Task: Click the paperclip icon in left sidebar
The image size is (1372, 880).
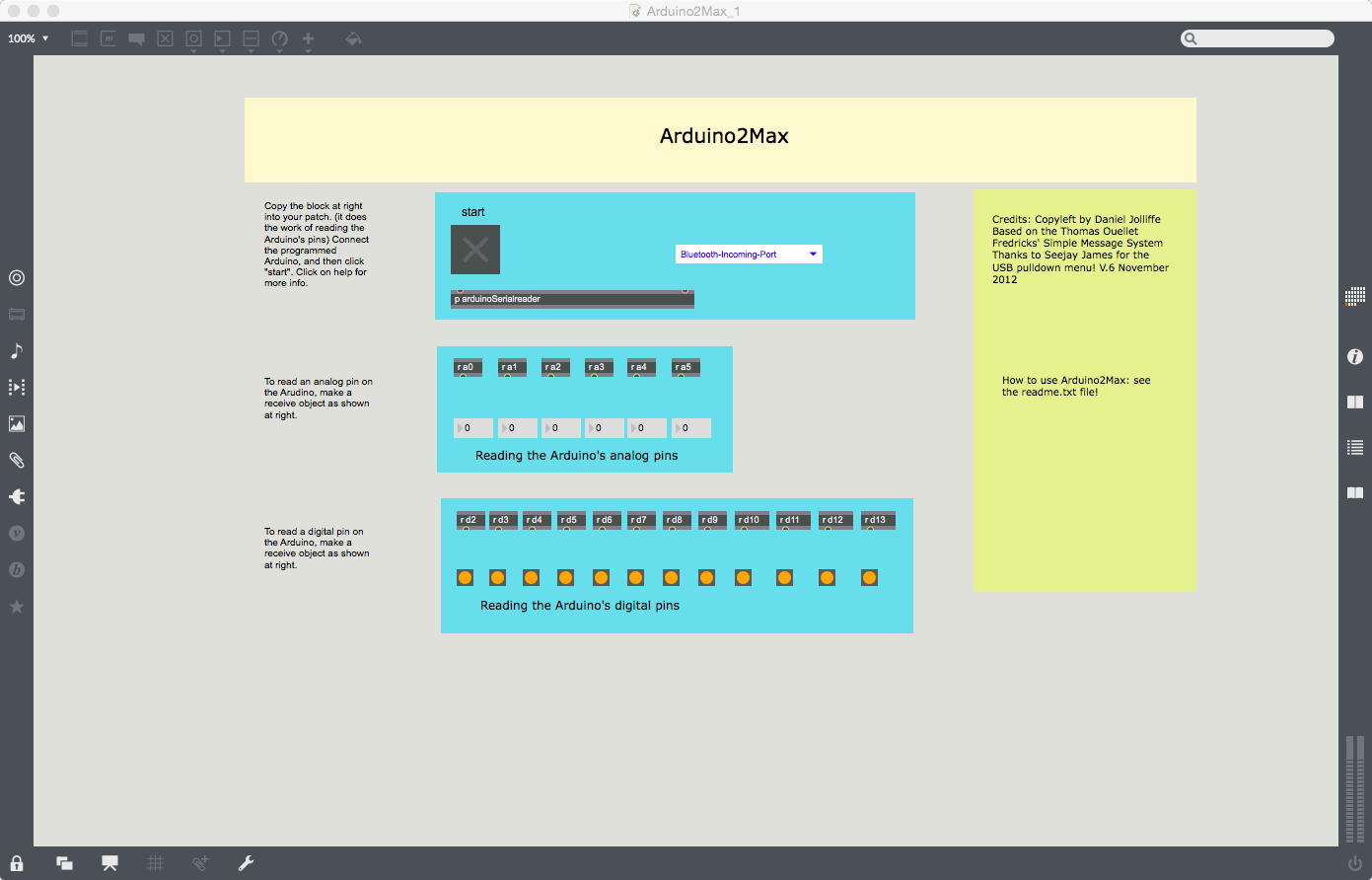Action: pyautogui.click(x=17, y=460)
